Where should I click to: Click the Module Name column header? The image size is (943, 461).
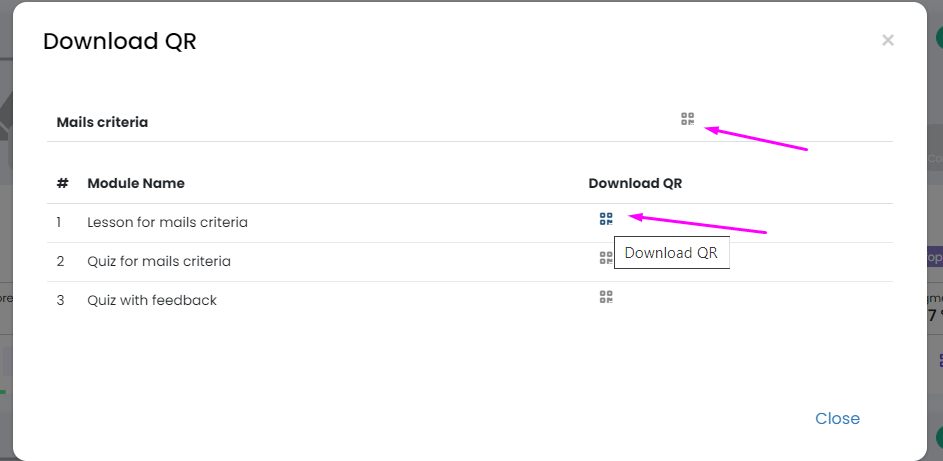136,183
